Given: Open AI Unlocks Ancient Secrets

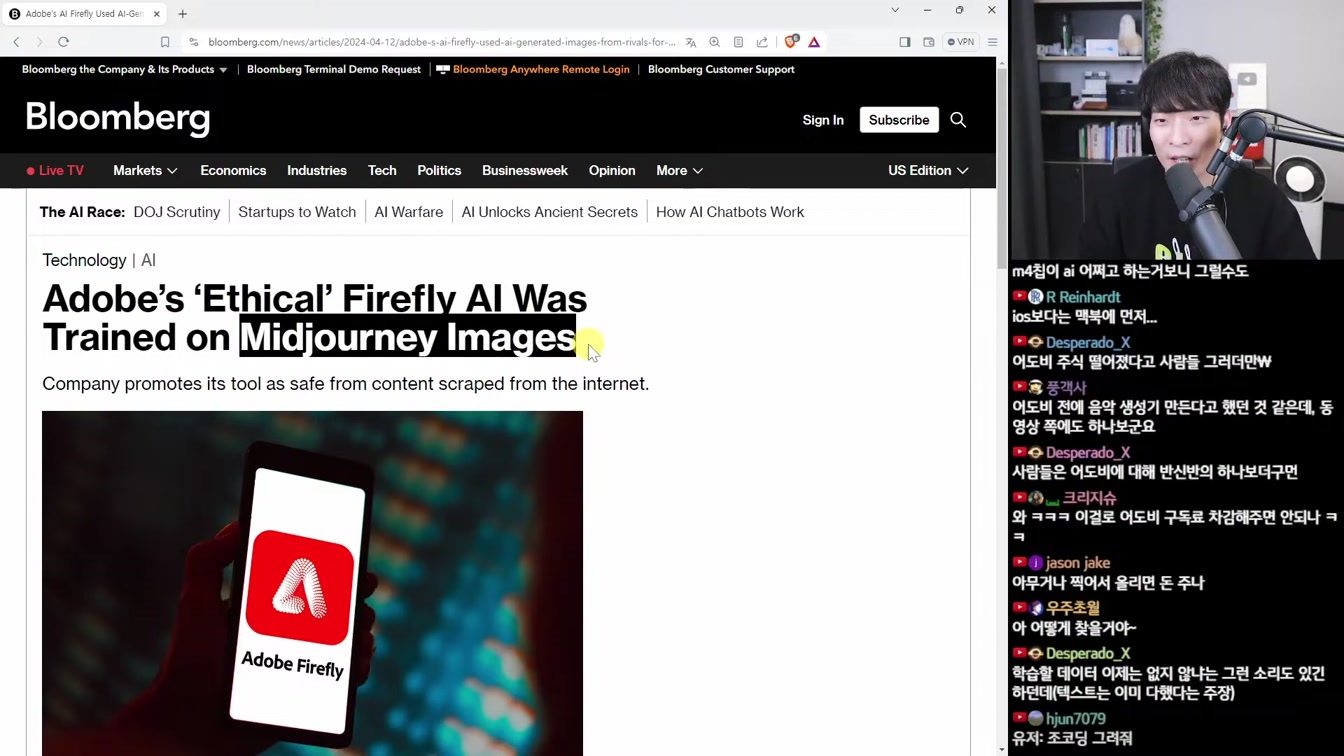Looking at the screenshot, I should 550,212.
